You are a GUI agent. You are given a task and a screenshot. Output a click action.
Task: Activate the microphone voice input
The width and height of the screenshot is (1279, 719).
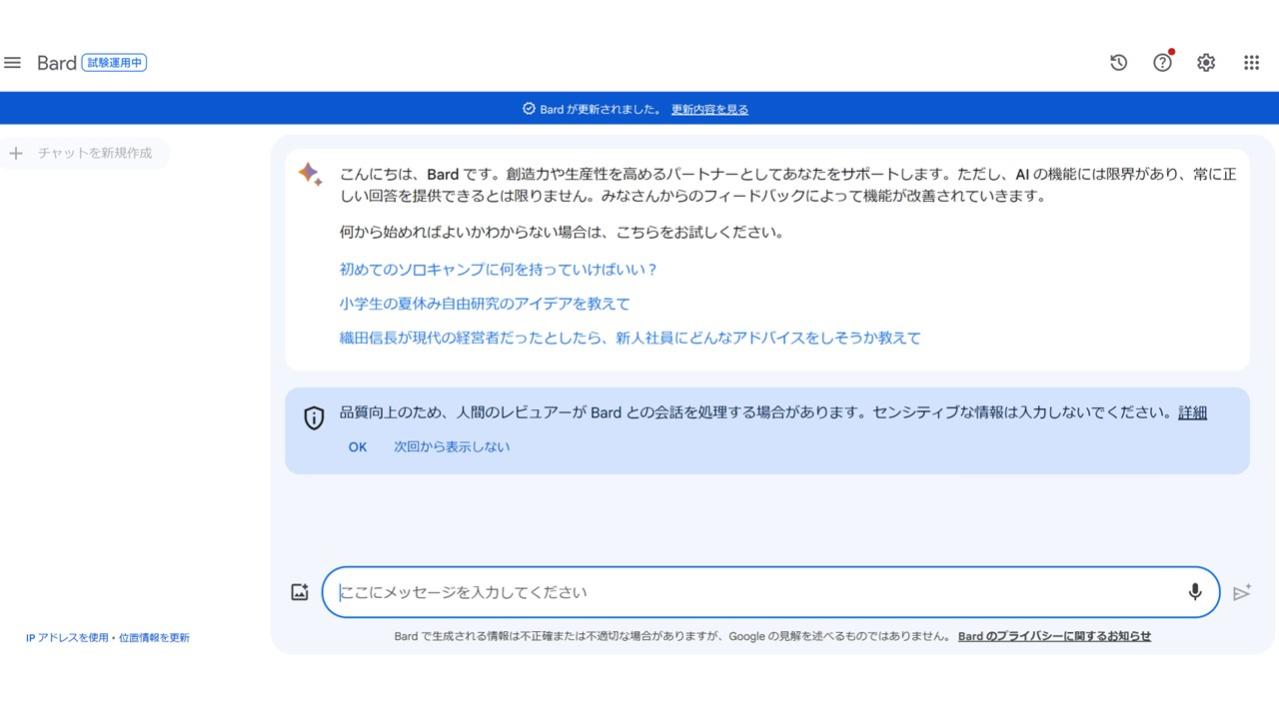tap(1195, 592)
